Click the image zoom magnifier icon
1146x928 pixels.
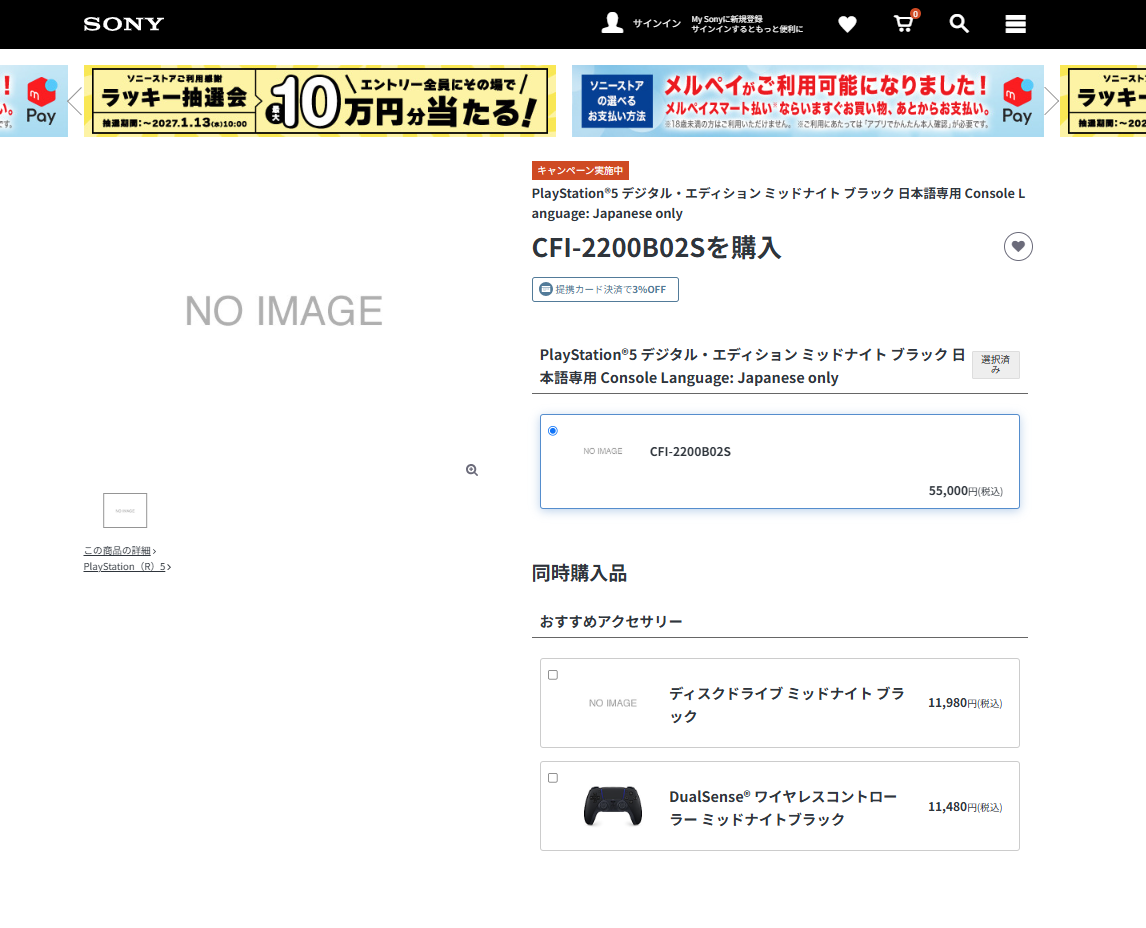[472, 470]
